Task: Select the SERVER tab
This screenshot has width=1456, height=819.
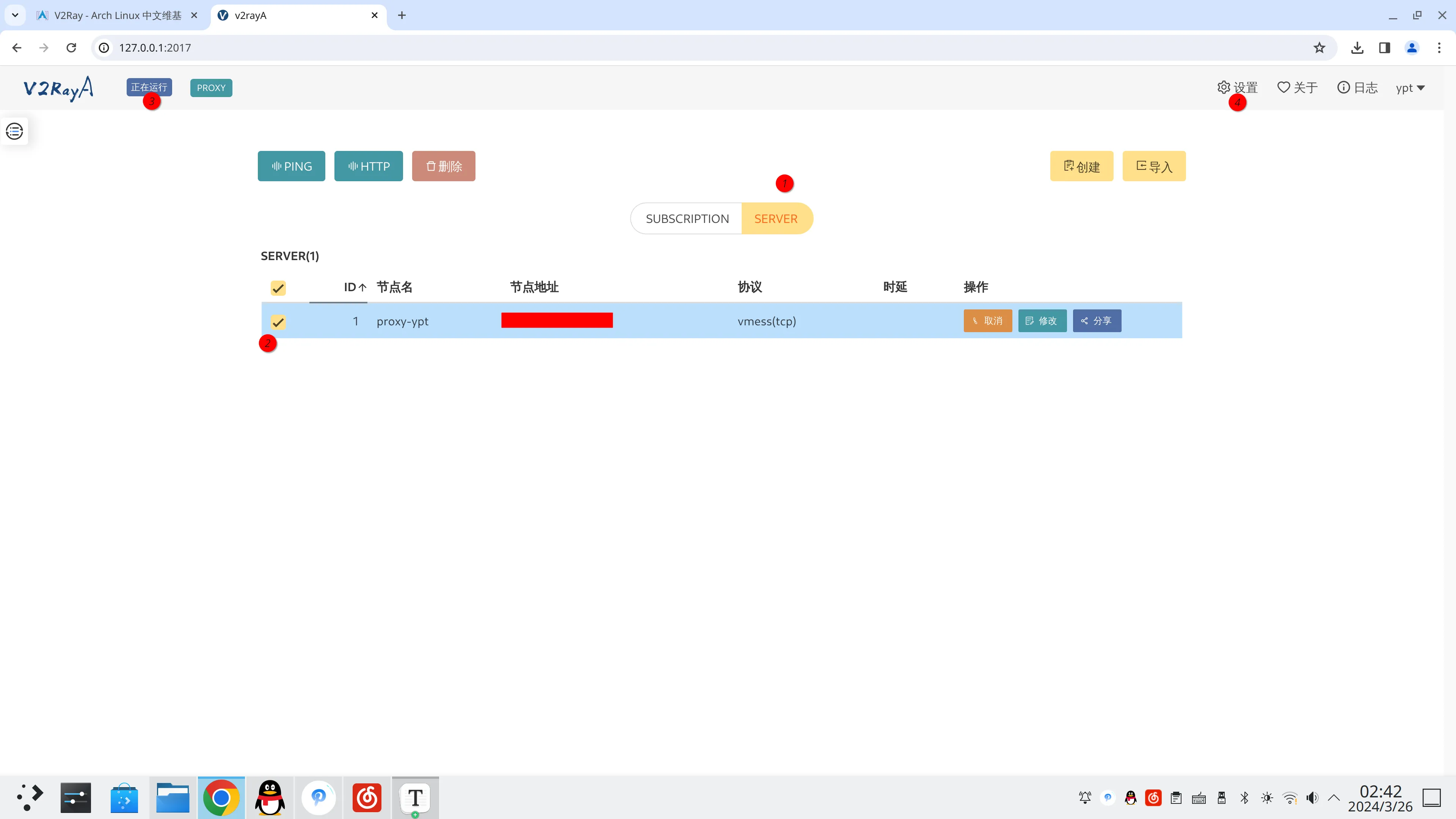Action: point(775,219)
